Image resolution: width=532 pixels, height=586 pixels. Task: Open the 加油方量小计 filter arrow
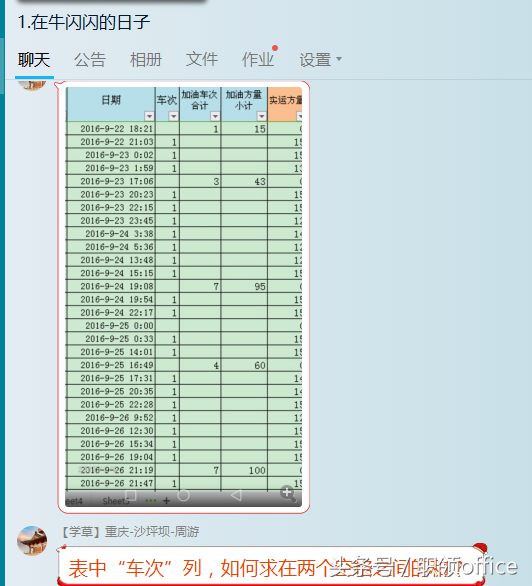[x=262, y=116]
